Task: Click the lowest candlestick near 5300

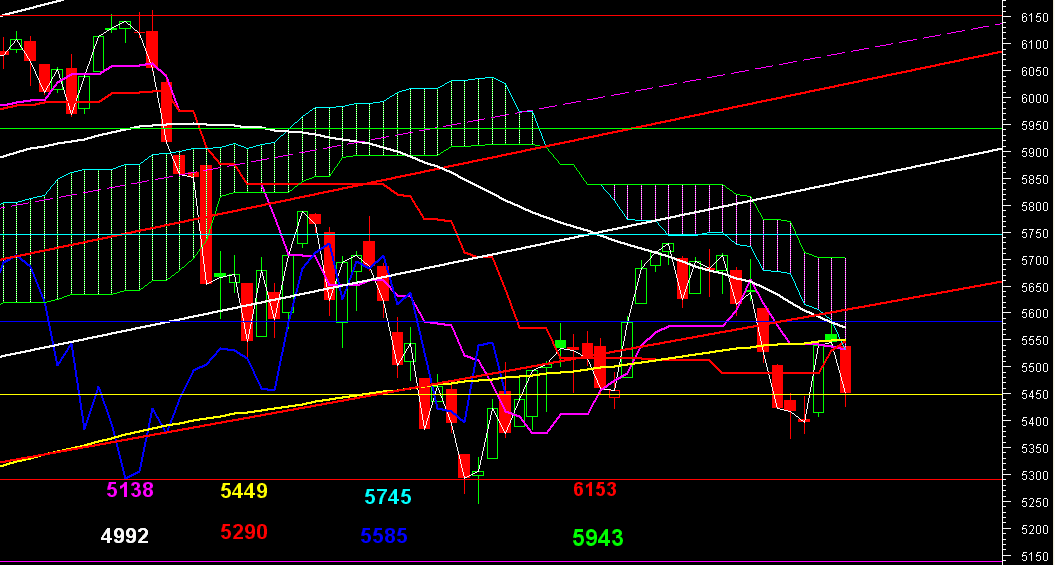Action: click(x=478, y=474)
